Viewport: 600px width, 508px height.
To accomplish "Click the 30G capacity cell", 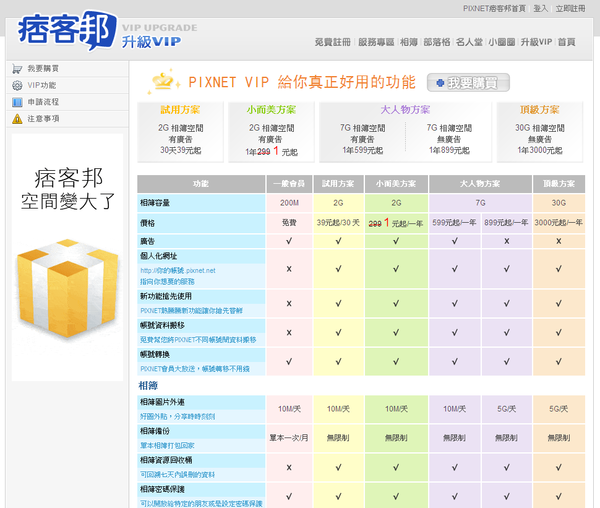I will (559, 203).
